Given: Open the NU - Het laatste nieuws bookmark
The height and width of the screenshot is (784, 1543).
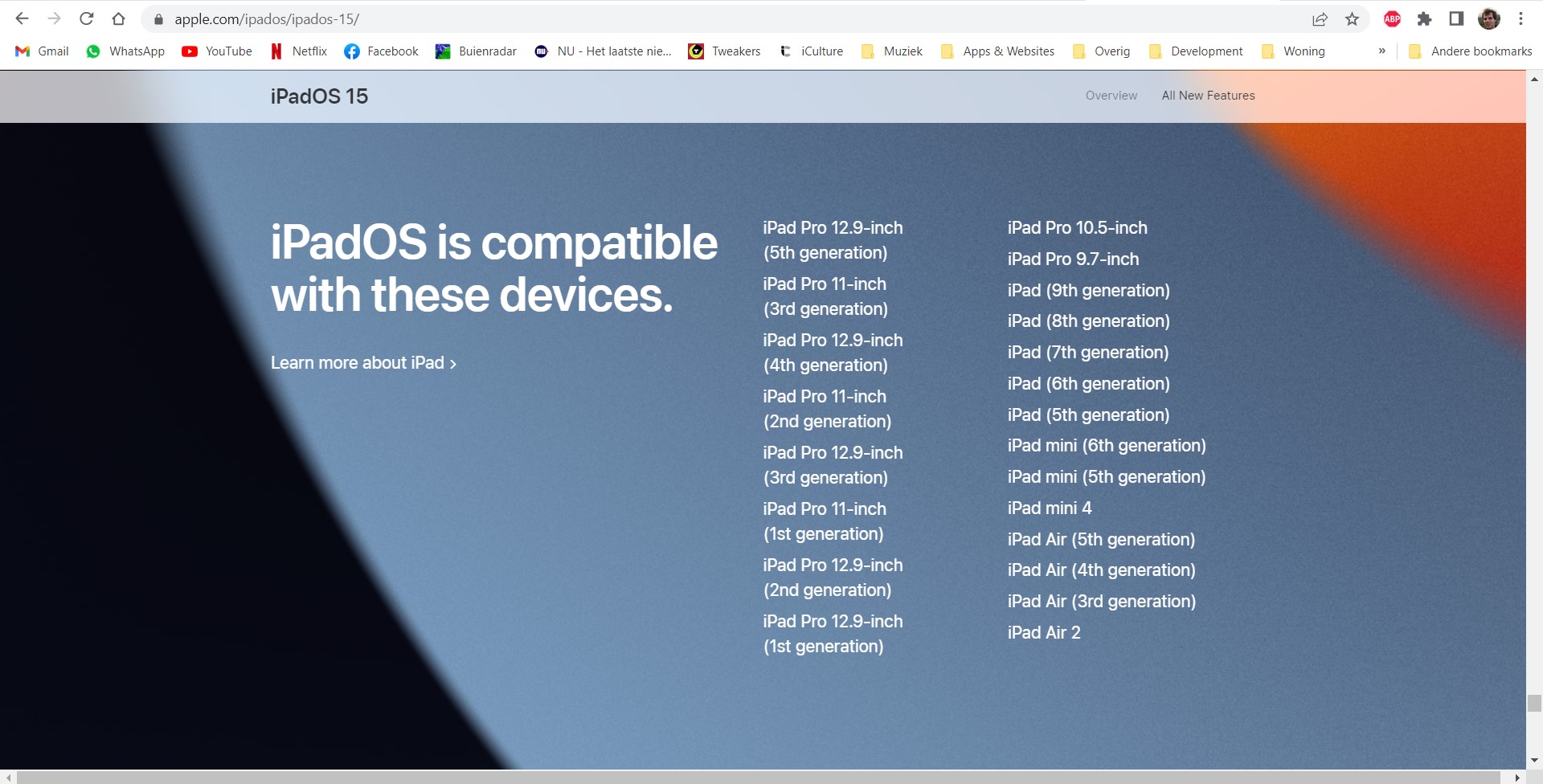Looking at the screenshot, I should point(603,51).
